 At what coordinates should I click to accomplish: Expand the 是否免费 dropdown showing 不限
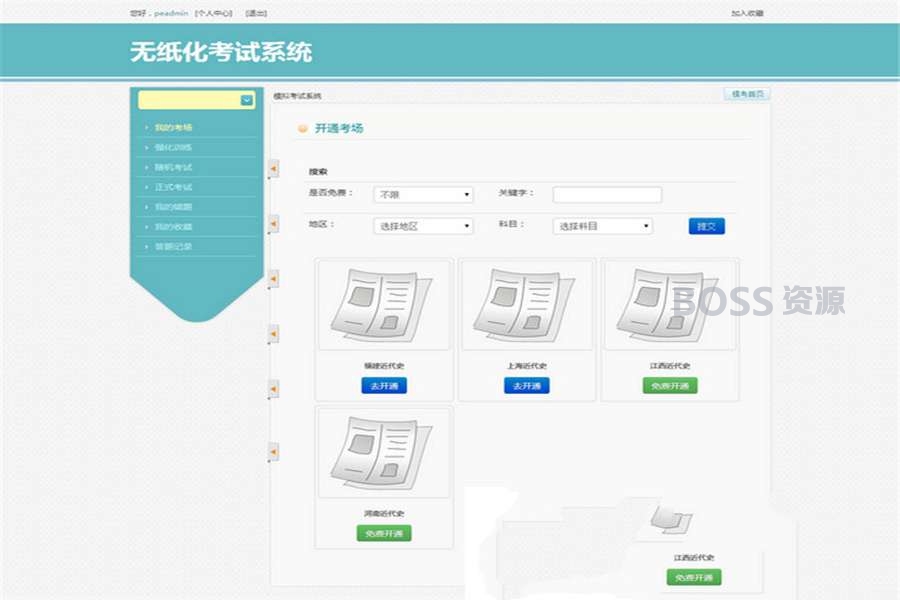(x=424, y=195)
